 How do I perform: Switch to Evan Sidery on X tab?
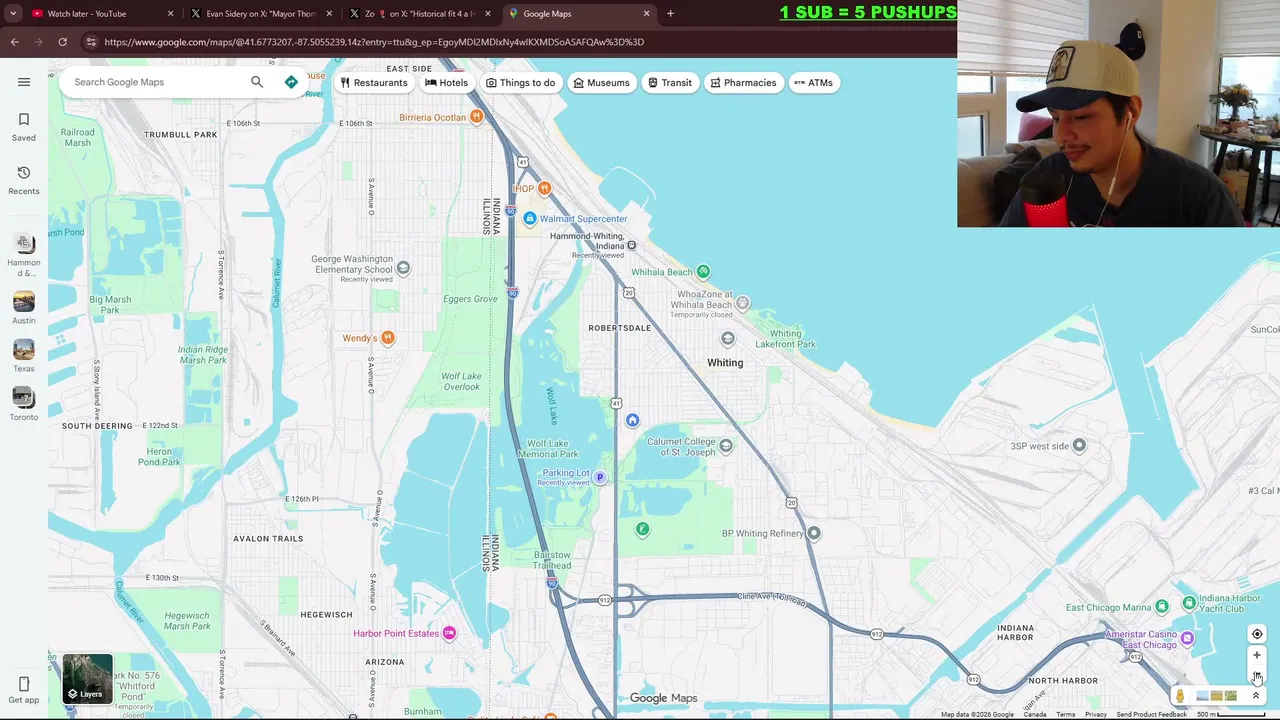coord(261,14)
